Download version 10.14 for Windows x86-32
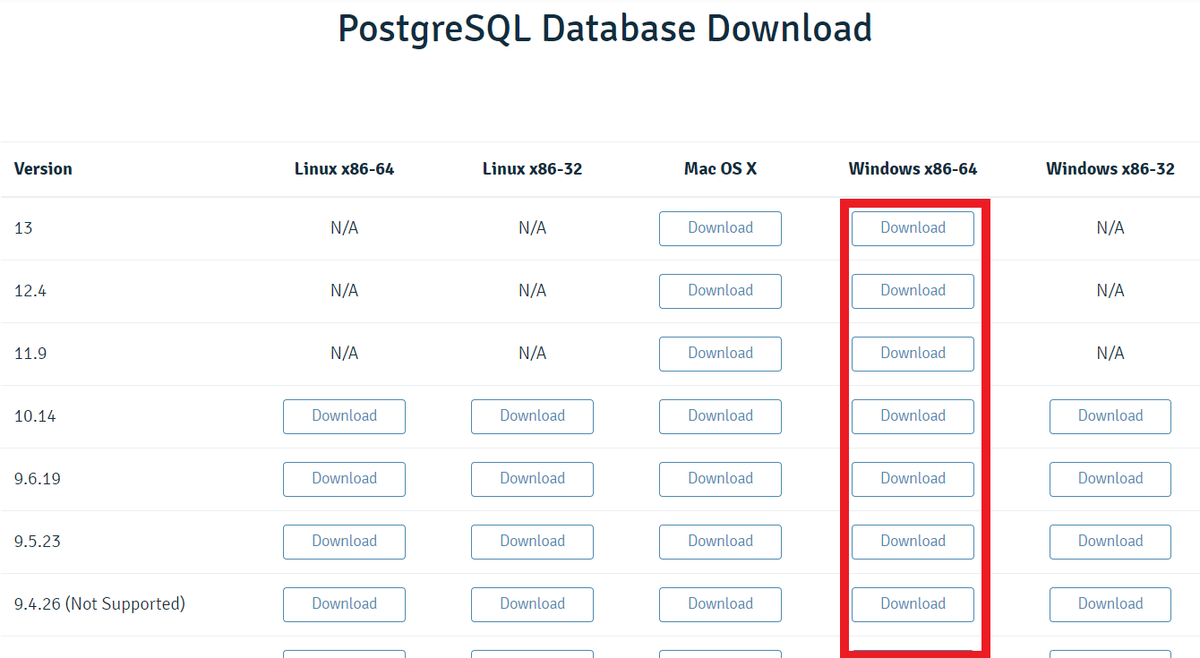1200x658 pixels. (1110, 416)
